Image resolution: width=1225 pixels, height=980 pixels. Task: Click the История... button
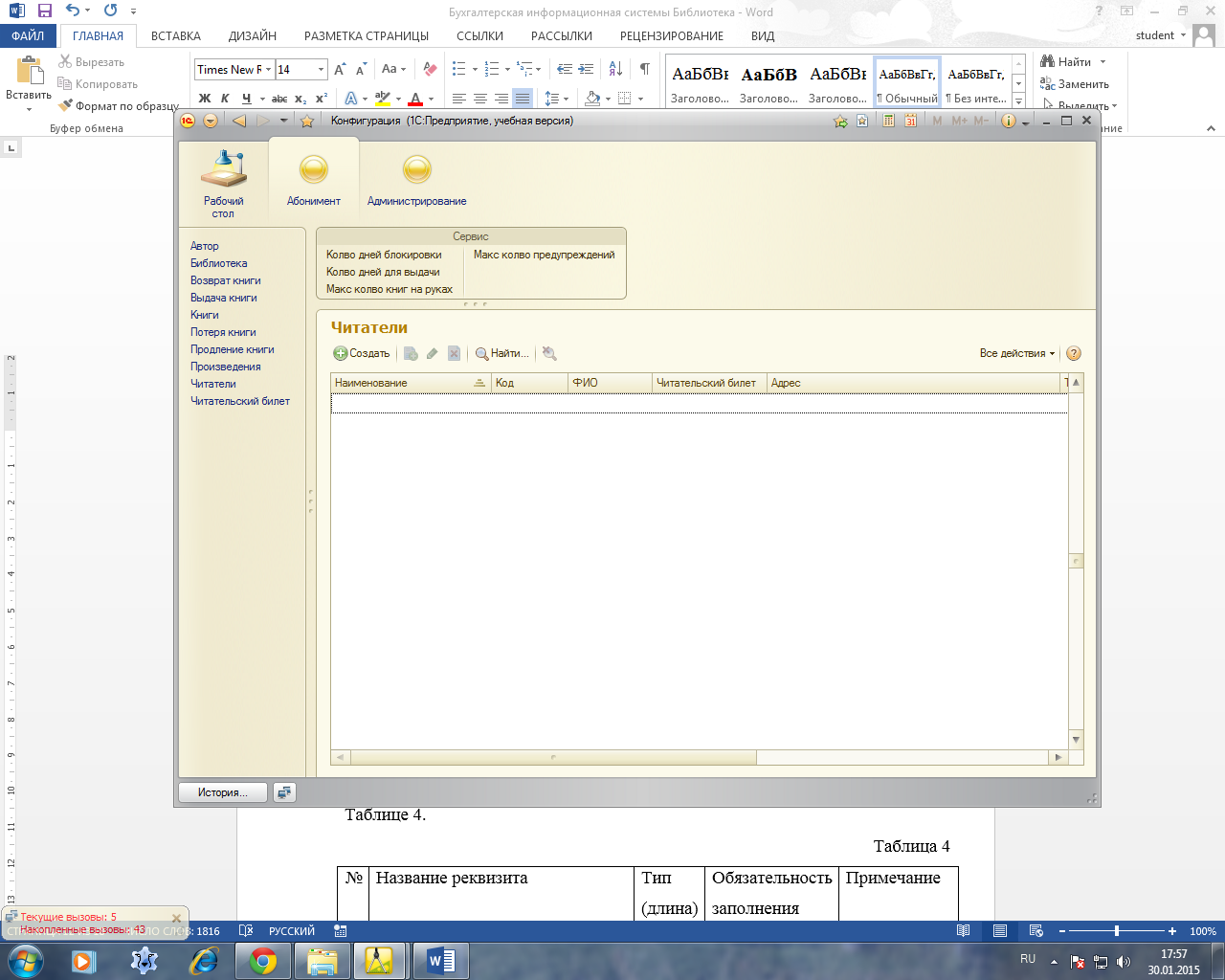[223, 792]
